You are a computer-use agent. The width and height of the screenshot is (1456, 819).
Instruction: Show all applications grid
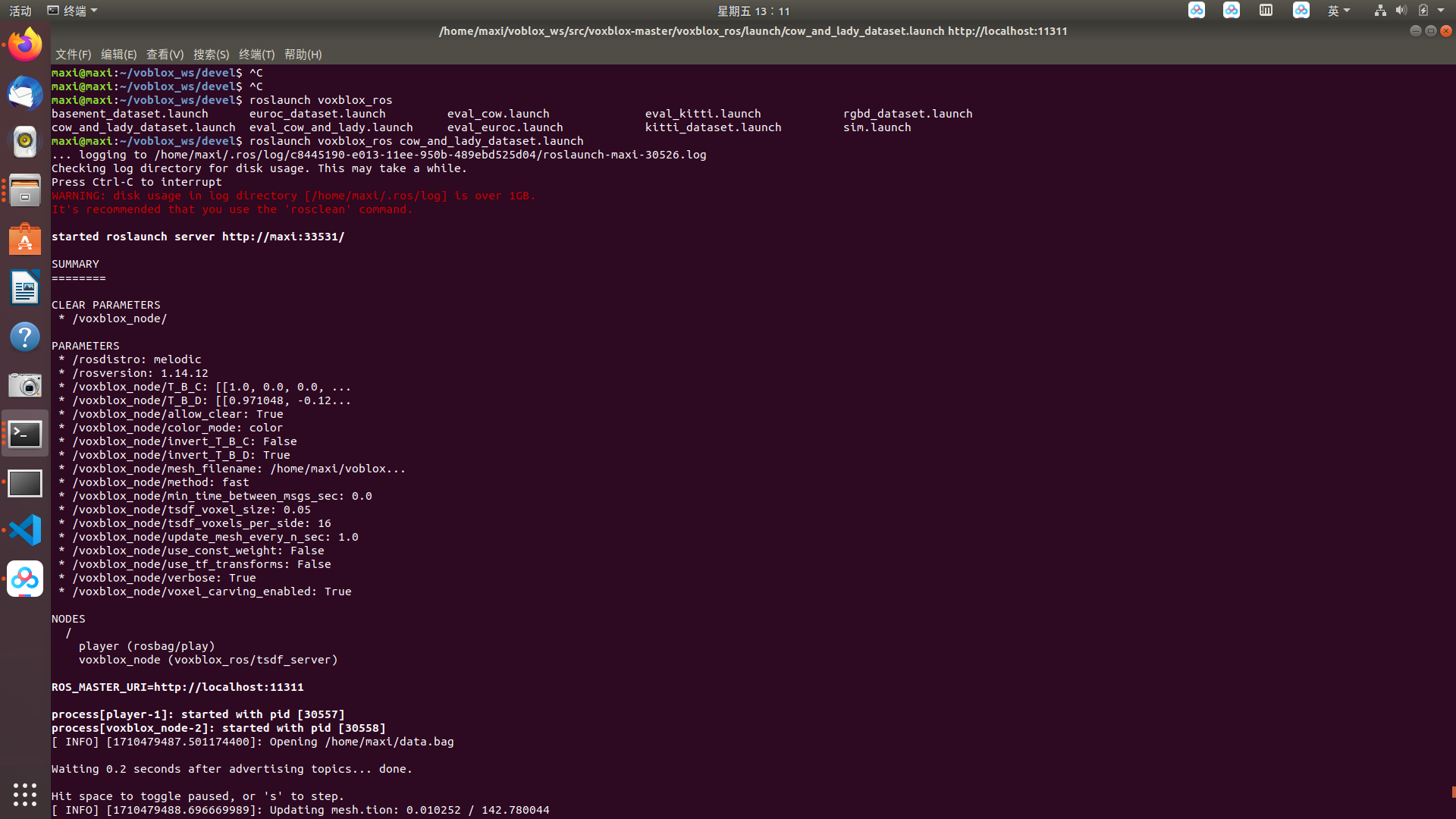point(25,794)
